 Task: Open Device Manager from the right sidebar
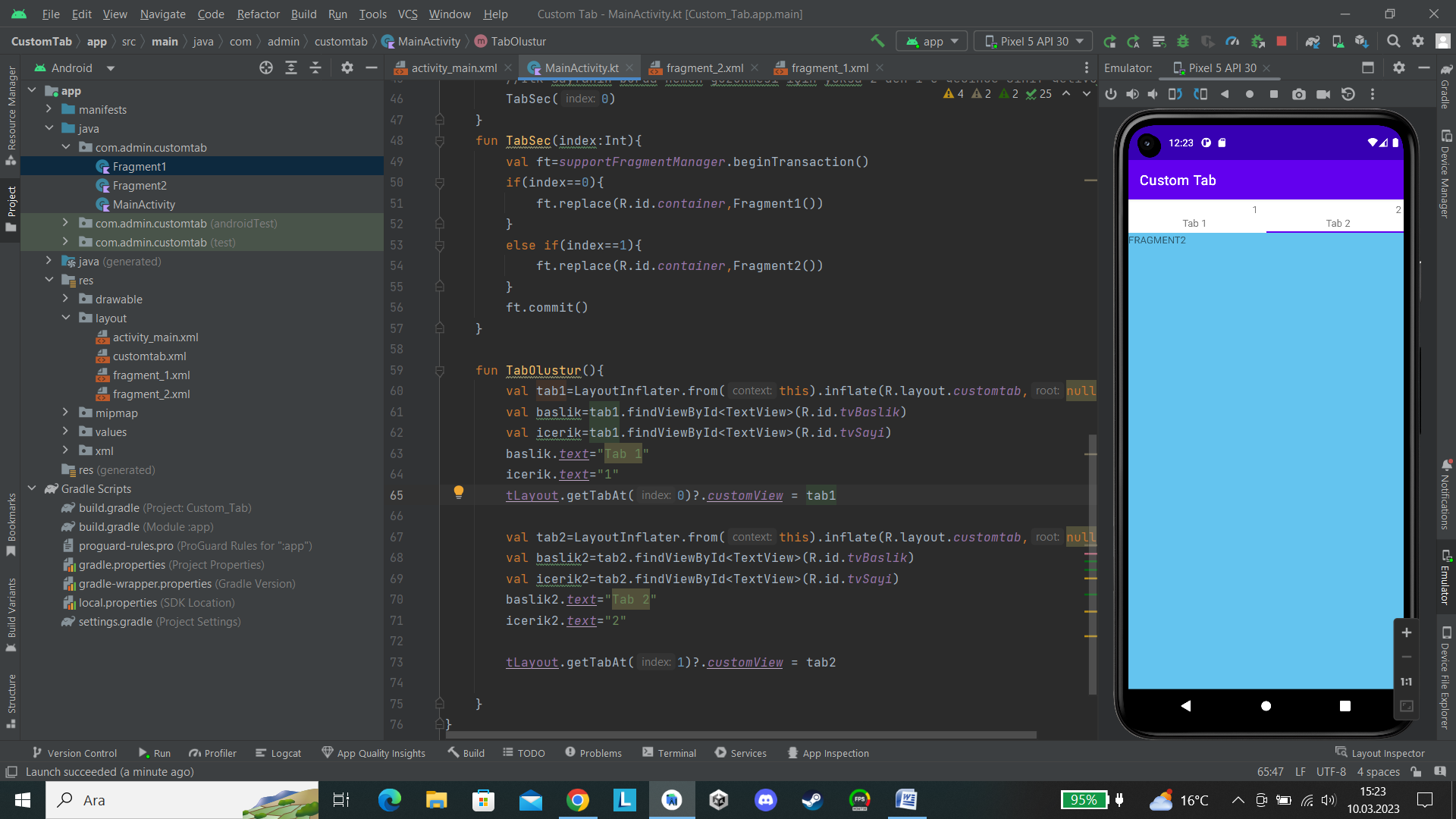point(1447,174)
